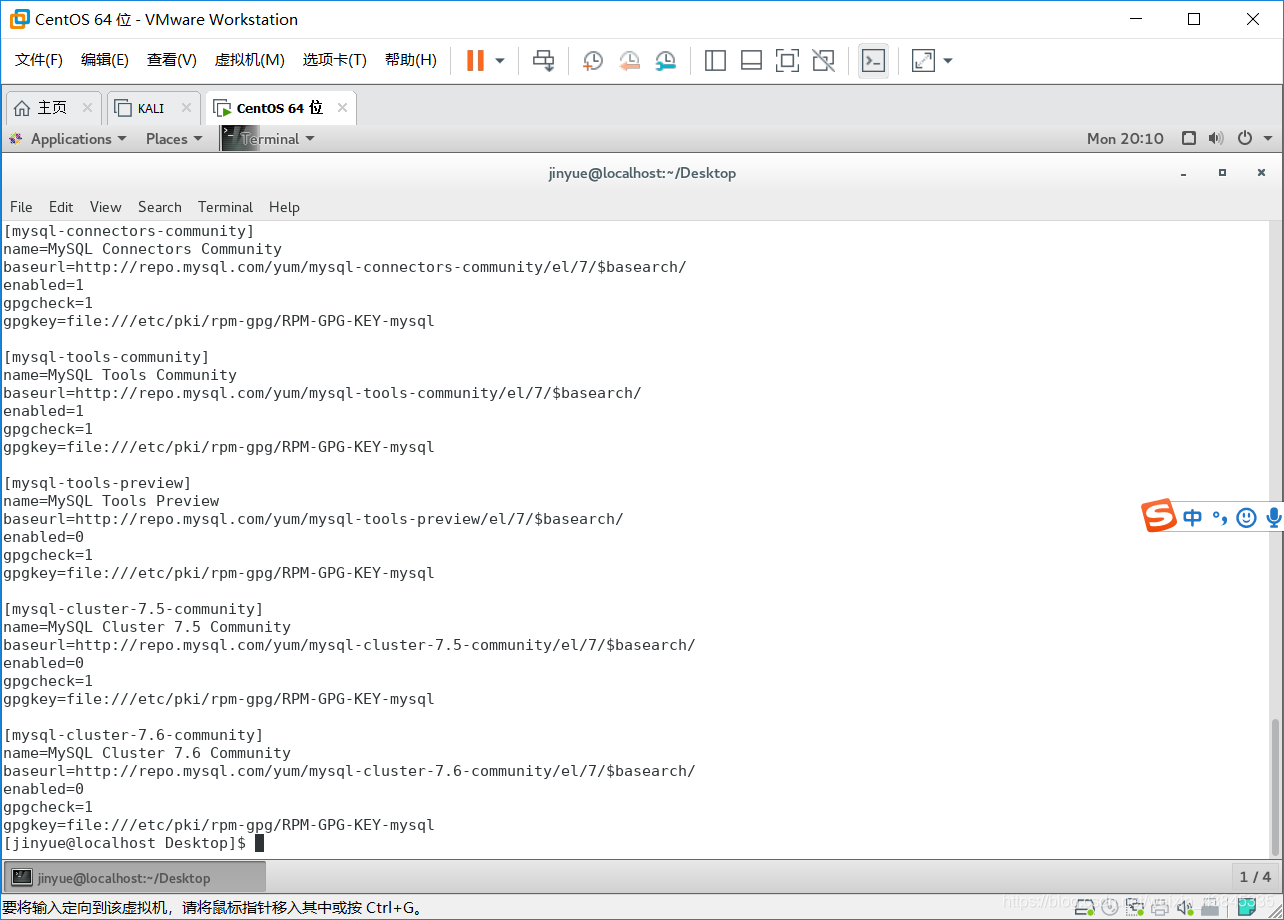Toggle the thumbnail bar view

pos(751,61)
